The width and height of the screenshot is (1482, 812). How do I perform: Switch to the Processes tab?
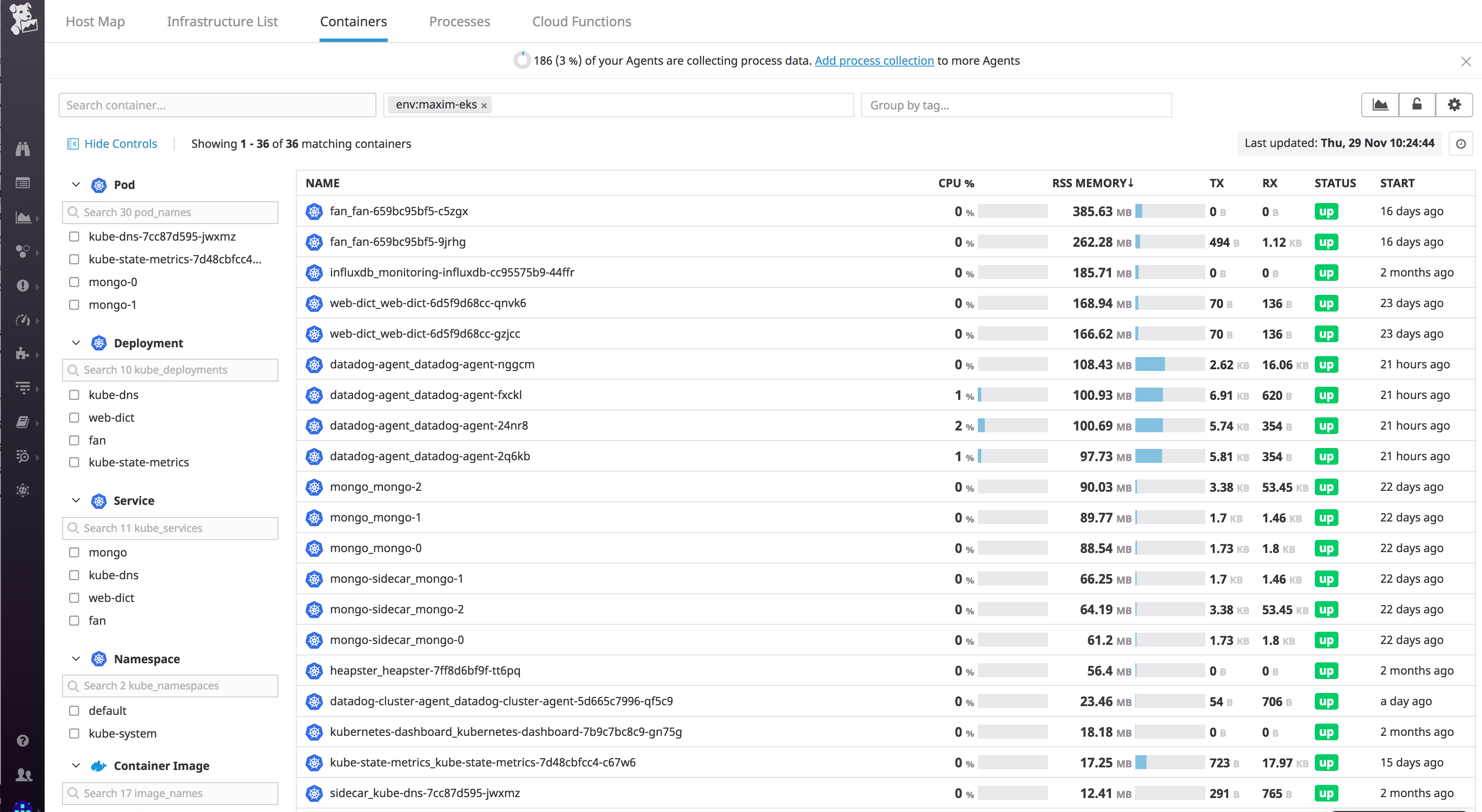[459, 21]
